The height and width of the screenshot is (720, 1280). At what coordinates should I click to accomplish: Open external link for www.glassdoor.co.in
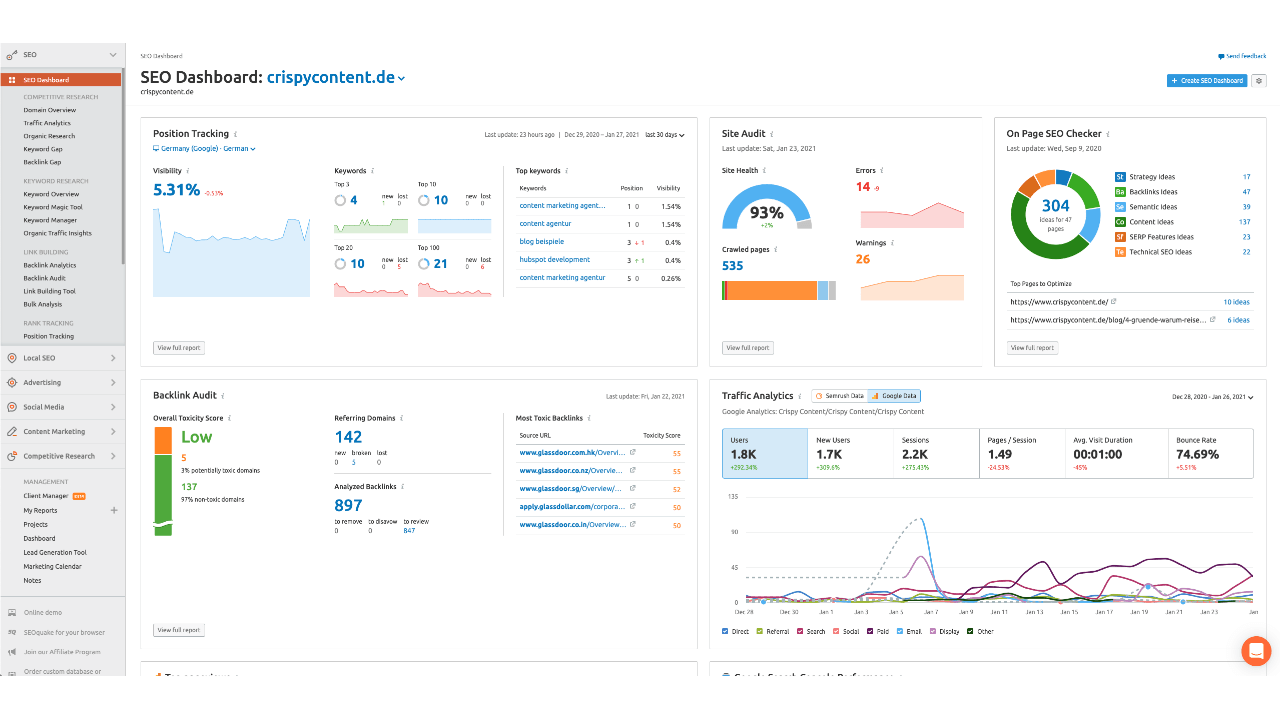[x=632, y=524]
